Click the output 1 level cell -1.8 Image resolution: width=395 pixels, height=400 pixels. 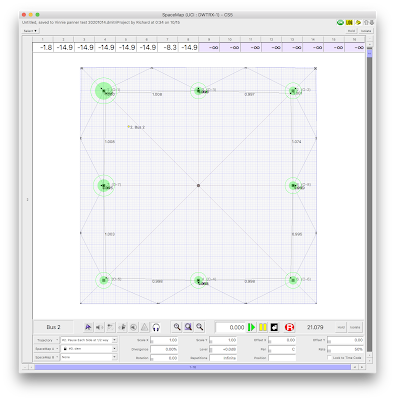coord(43,47)
